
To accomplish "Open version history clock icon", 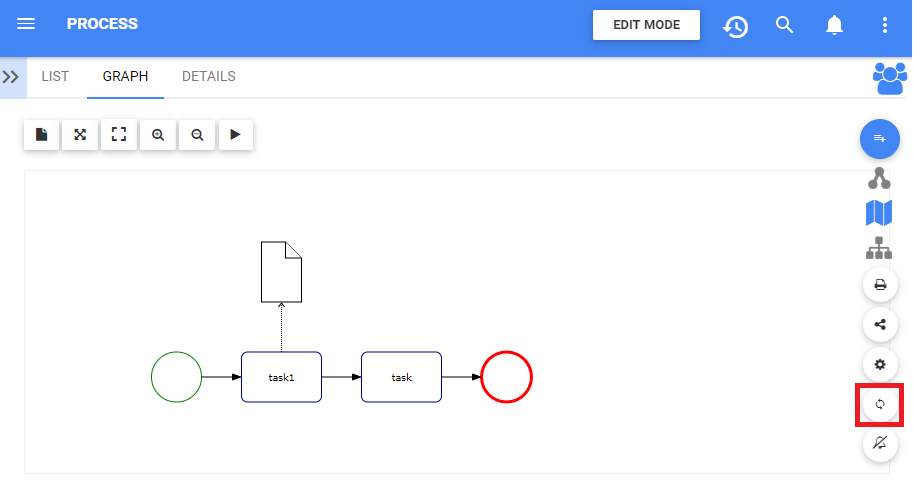I will pyautogui.click(x=736, y=26).
